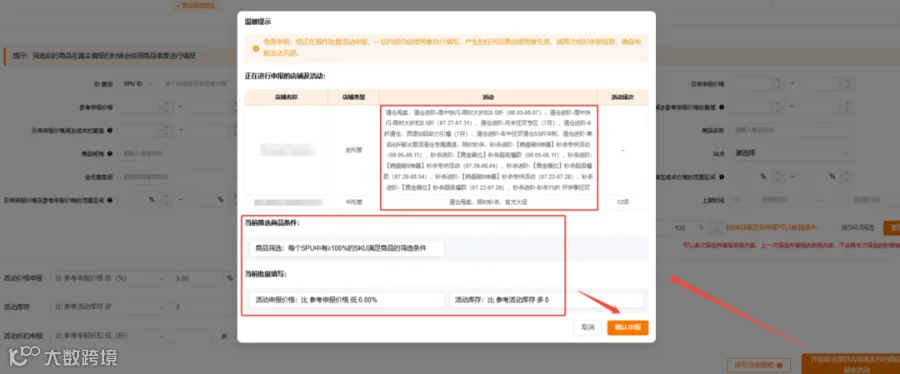Click the 活动 column header in dialog table
The width and height of the screenshot is (900, 374).
pyautogui.click(x=488, y=97)
